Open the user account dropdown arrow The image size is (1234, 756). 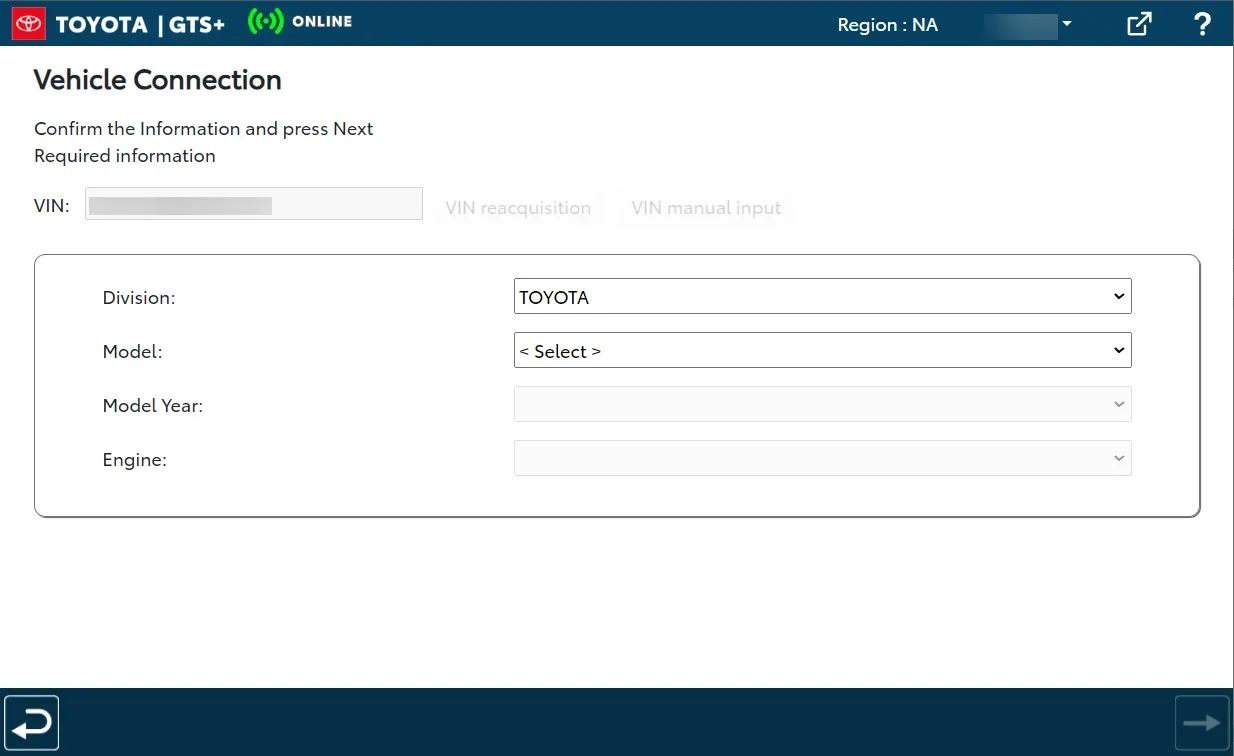1067,24
